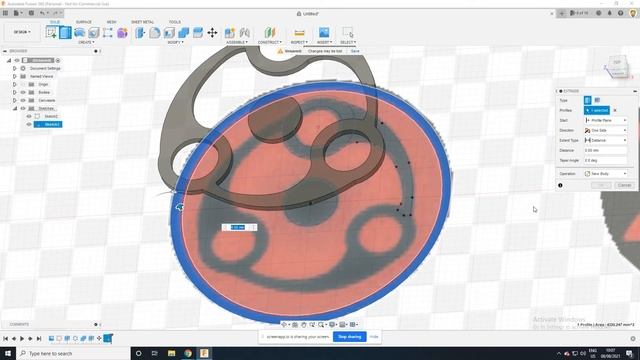
Task: Click the Stop sharing button
Action: click(x=350, y=337)
